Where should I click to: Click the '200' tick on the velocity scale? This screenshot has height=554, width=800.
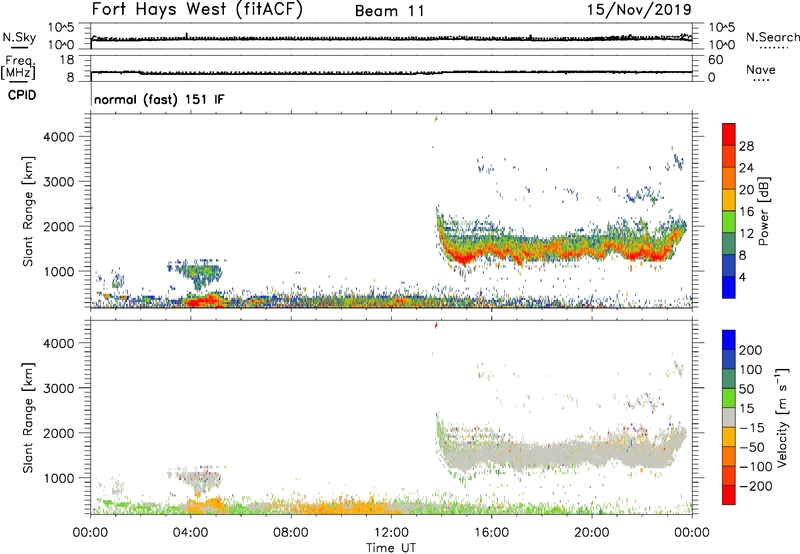coord(751,350)
